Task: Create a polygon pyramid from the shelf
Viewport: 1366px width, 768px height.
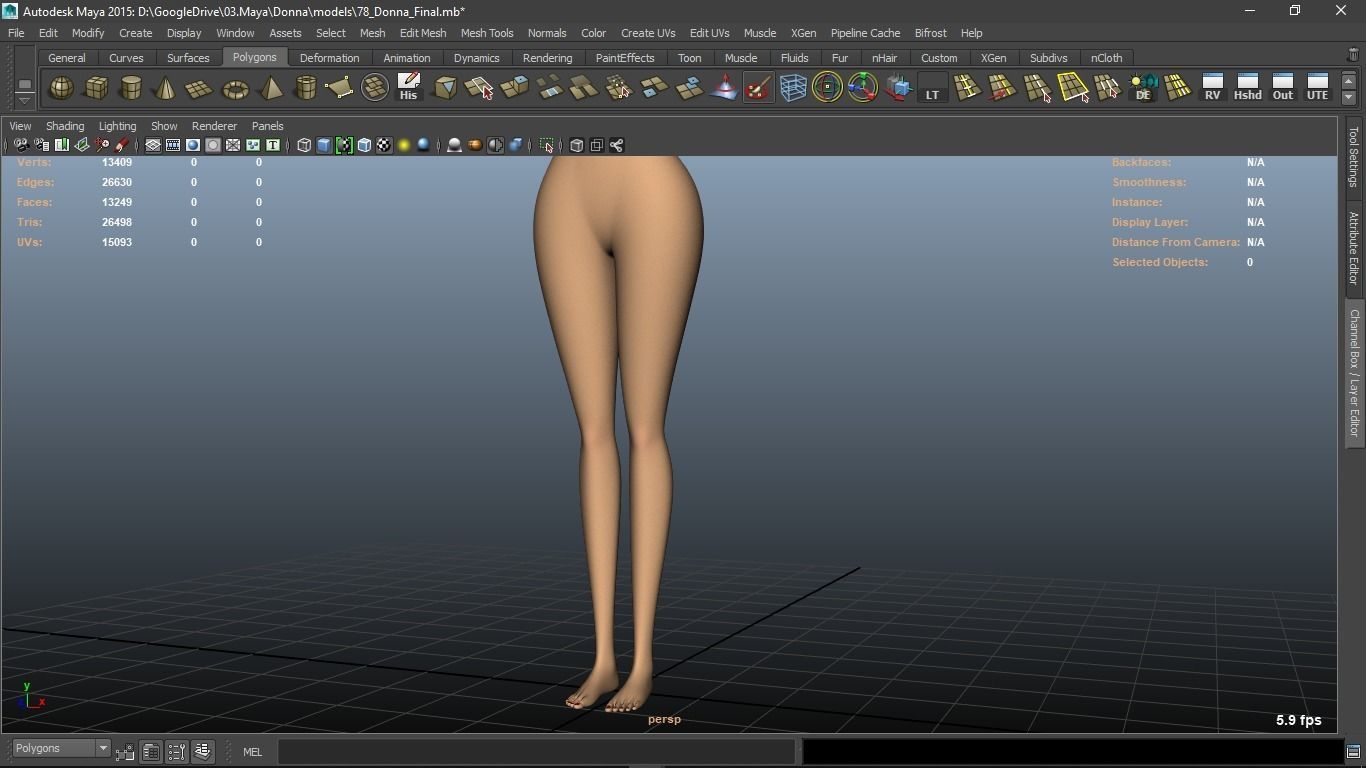Action: [x=270, y=88]
